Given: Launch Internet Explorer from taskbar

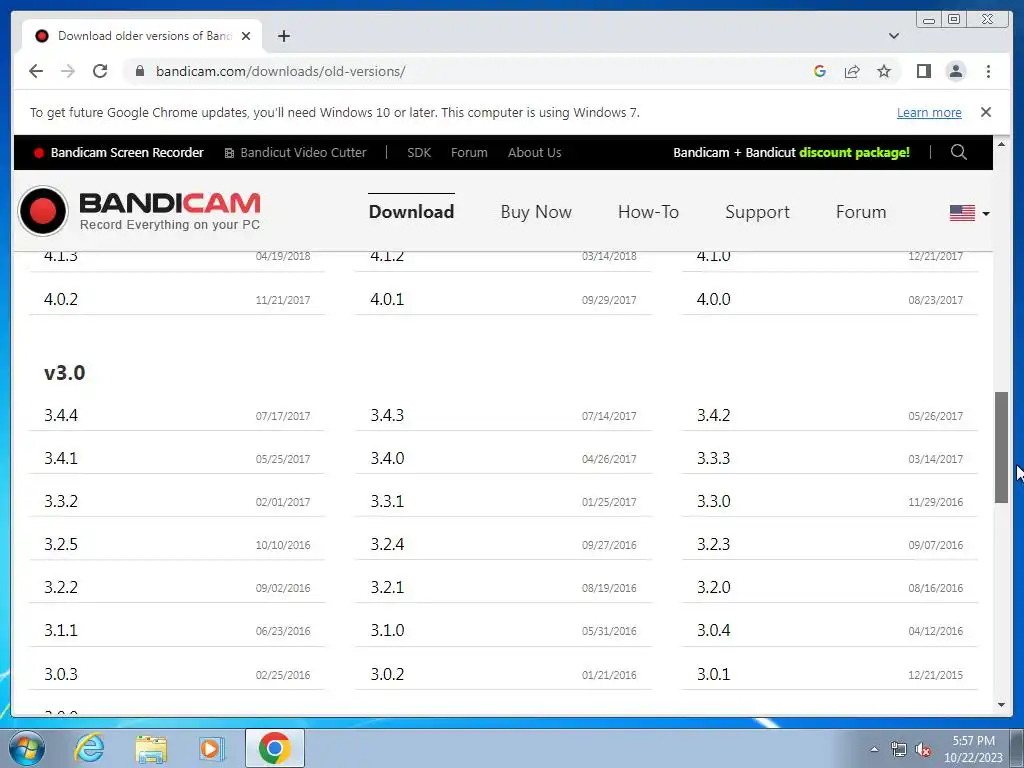Looking at the screenshot, I should coord(89,748).
